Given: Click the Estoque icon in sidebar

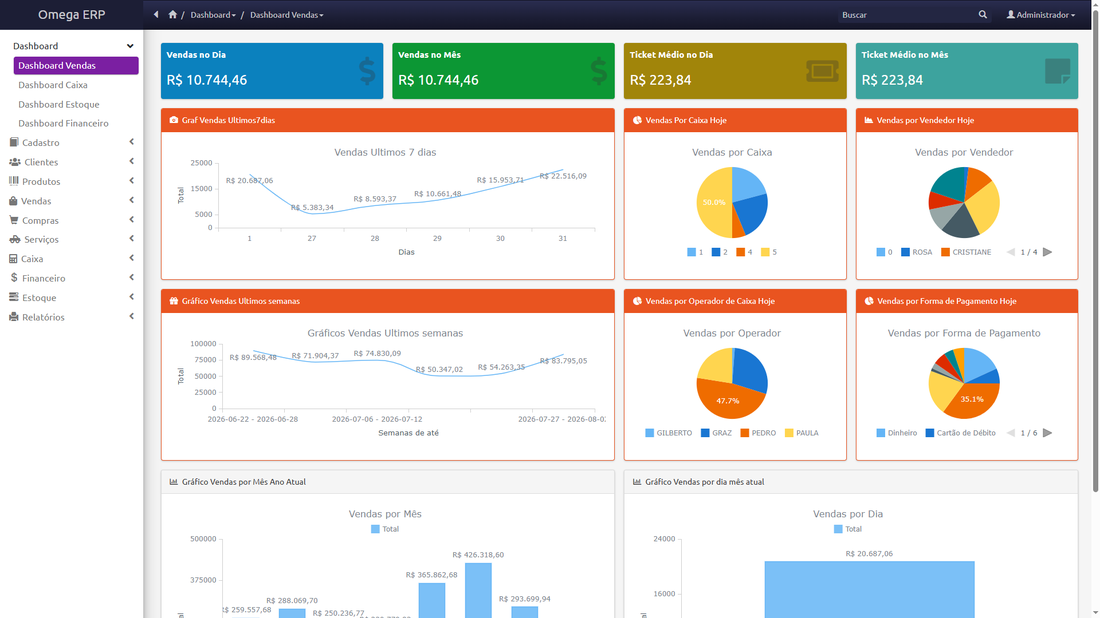Looking at the screenshot, I should tap(14, 297).
